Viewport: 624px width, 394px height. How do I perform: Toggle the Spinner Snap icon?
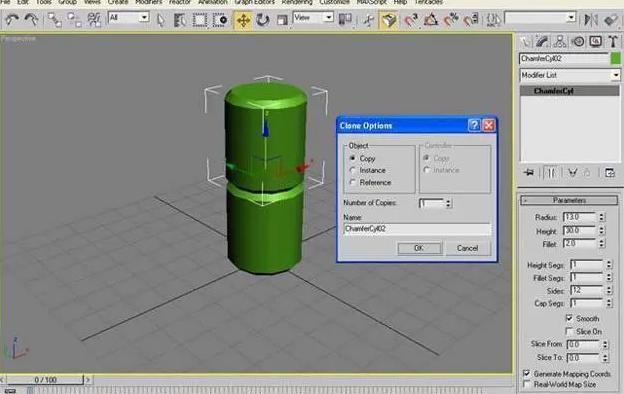(471, 19)
